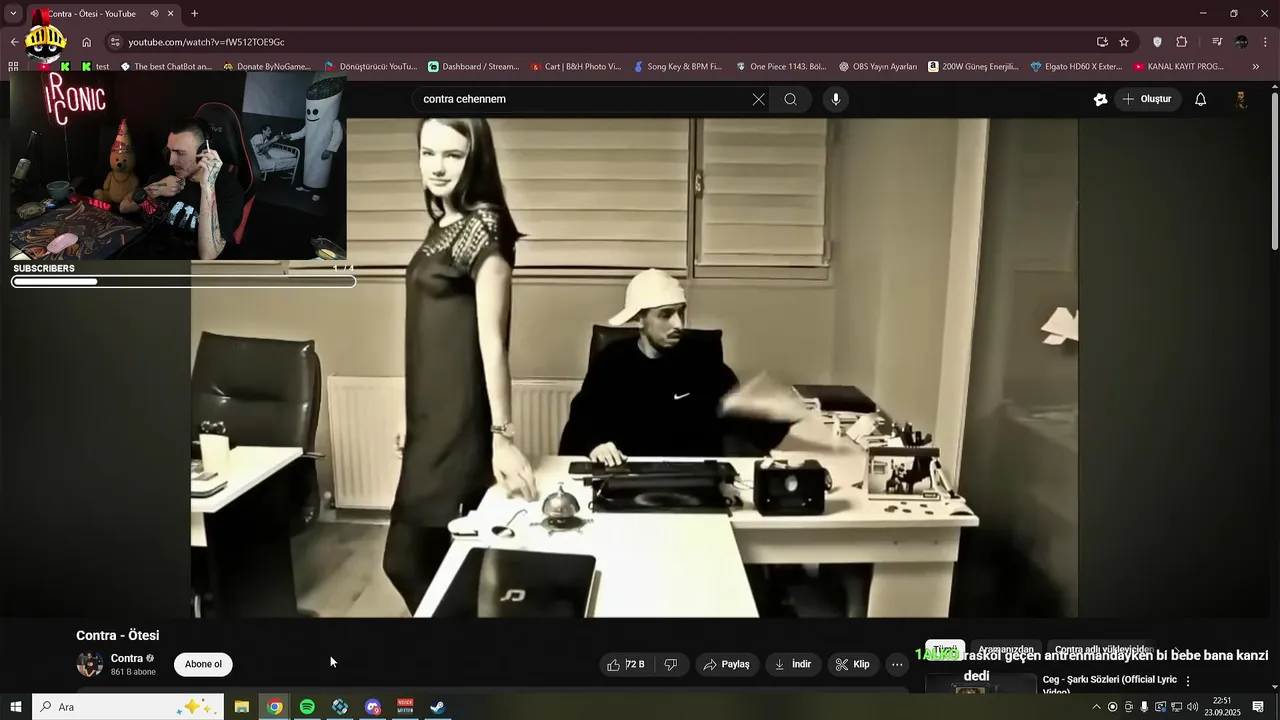Image resolution: width=1280 pixels, height=720 pixels.
Task: Open Windows notification center
Action: tap(1258, 707)
